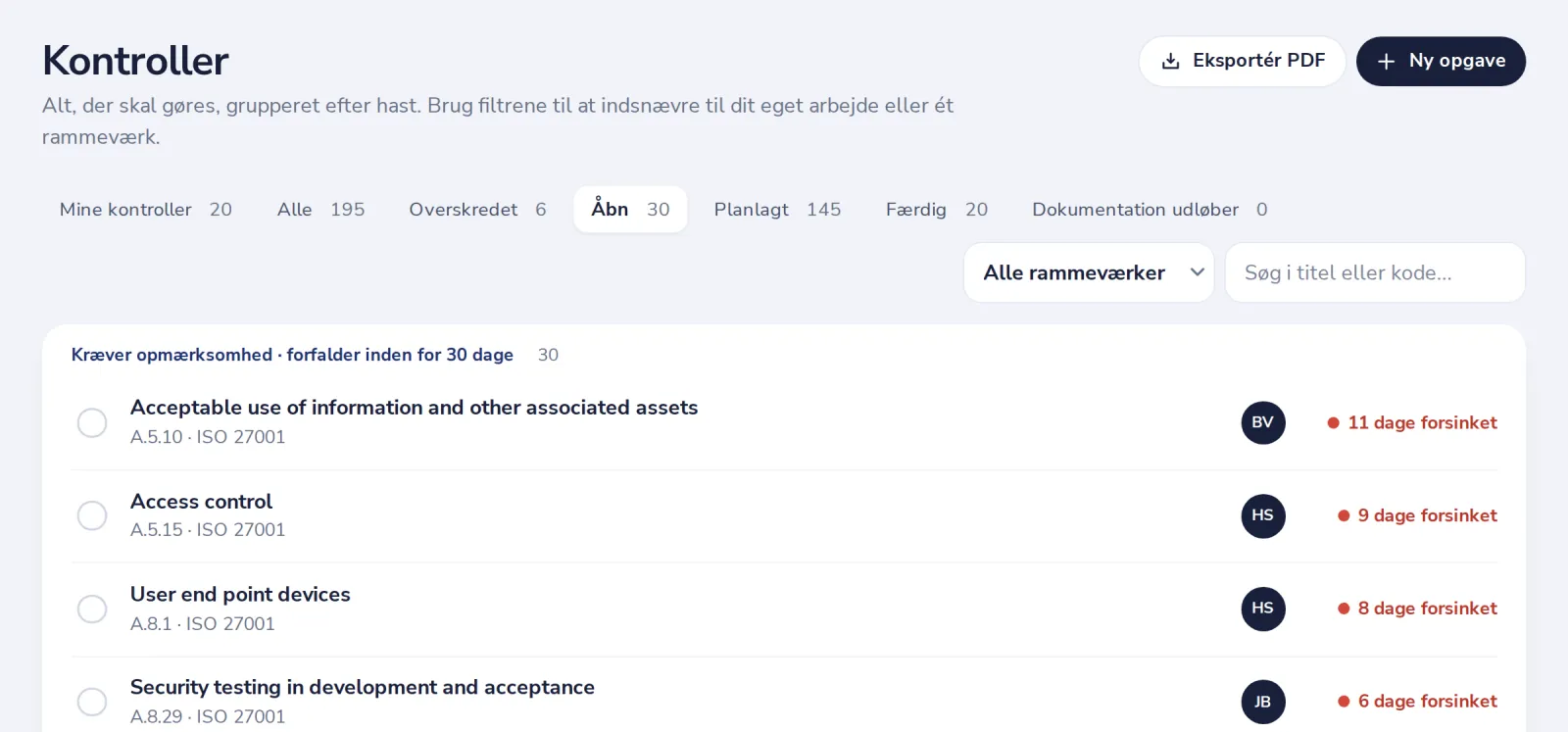Check off User end point devices
1568x732 pixels.
click(92, 609)
